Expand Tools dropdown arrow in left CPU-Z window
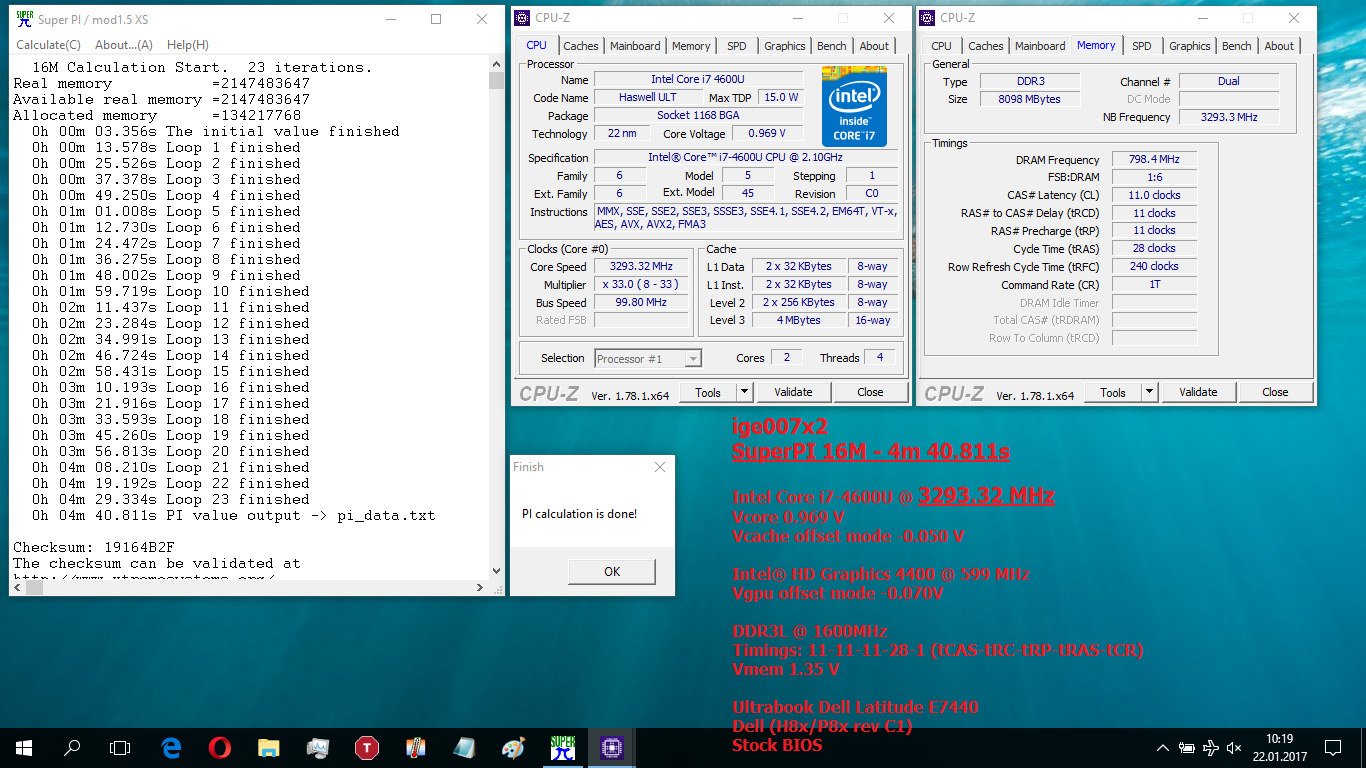The height and width of the screenshot is (769, 1366). point(745,392)
